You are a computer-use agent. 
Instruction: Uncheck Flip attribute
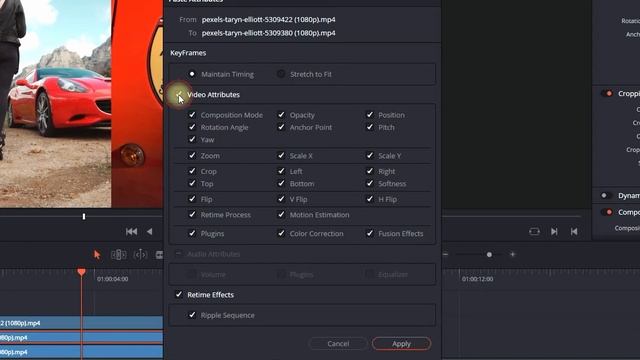[x=192, y=199]
